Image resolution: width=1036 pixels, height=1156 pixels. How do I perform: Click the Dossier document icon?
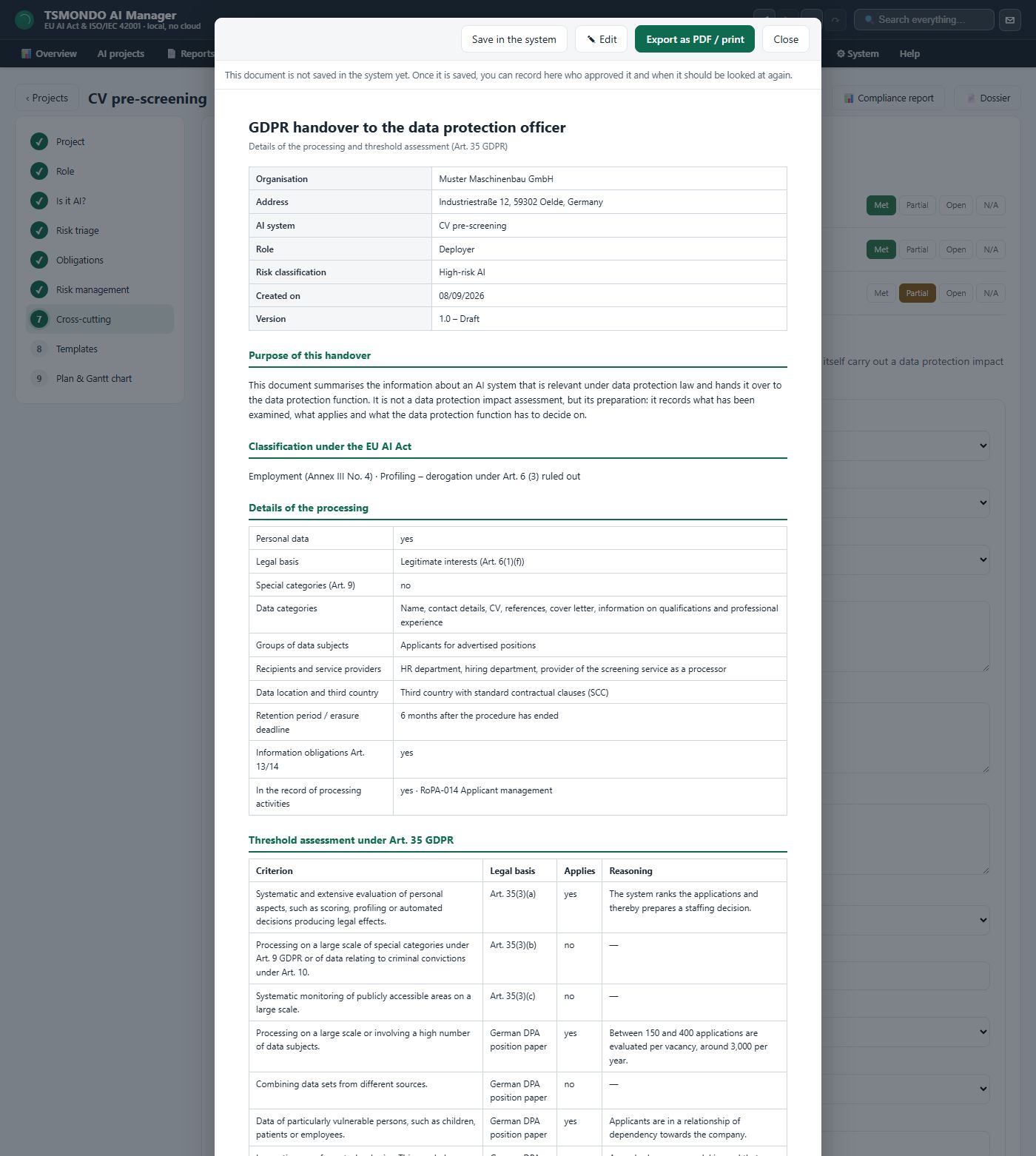click(971, 98)
